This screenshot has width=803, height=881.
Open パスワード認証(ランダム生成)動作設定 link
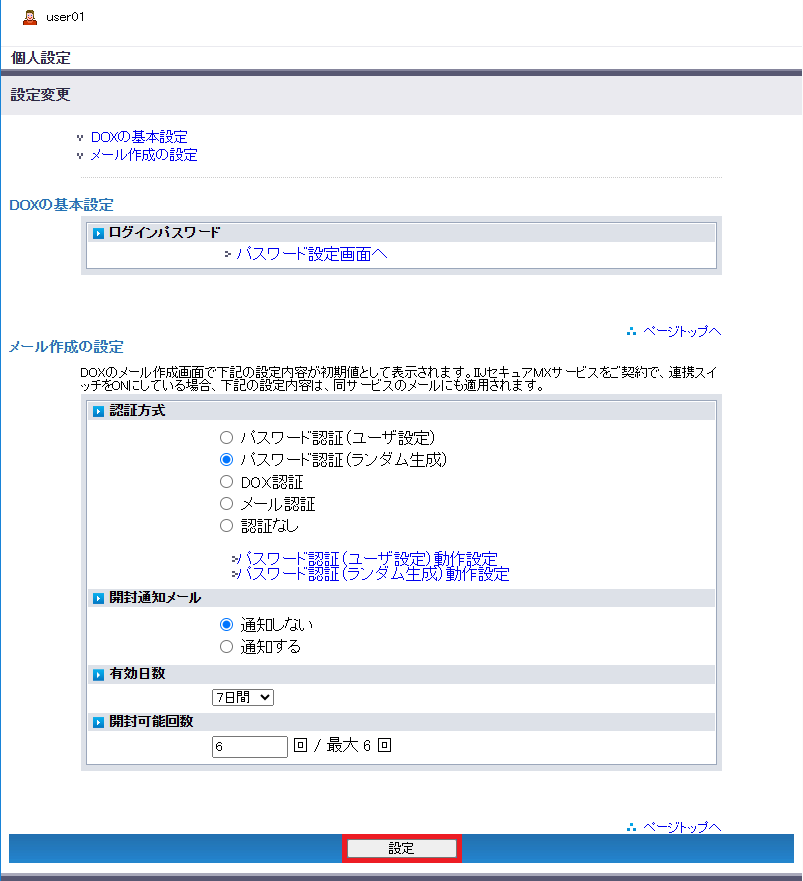point(377,574)
